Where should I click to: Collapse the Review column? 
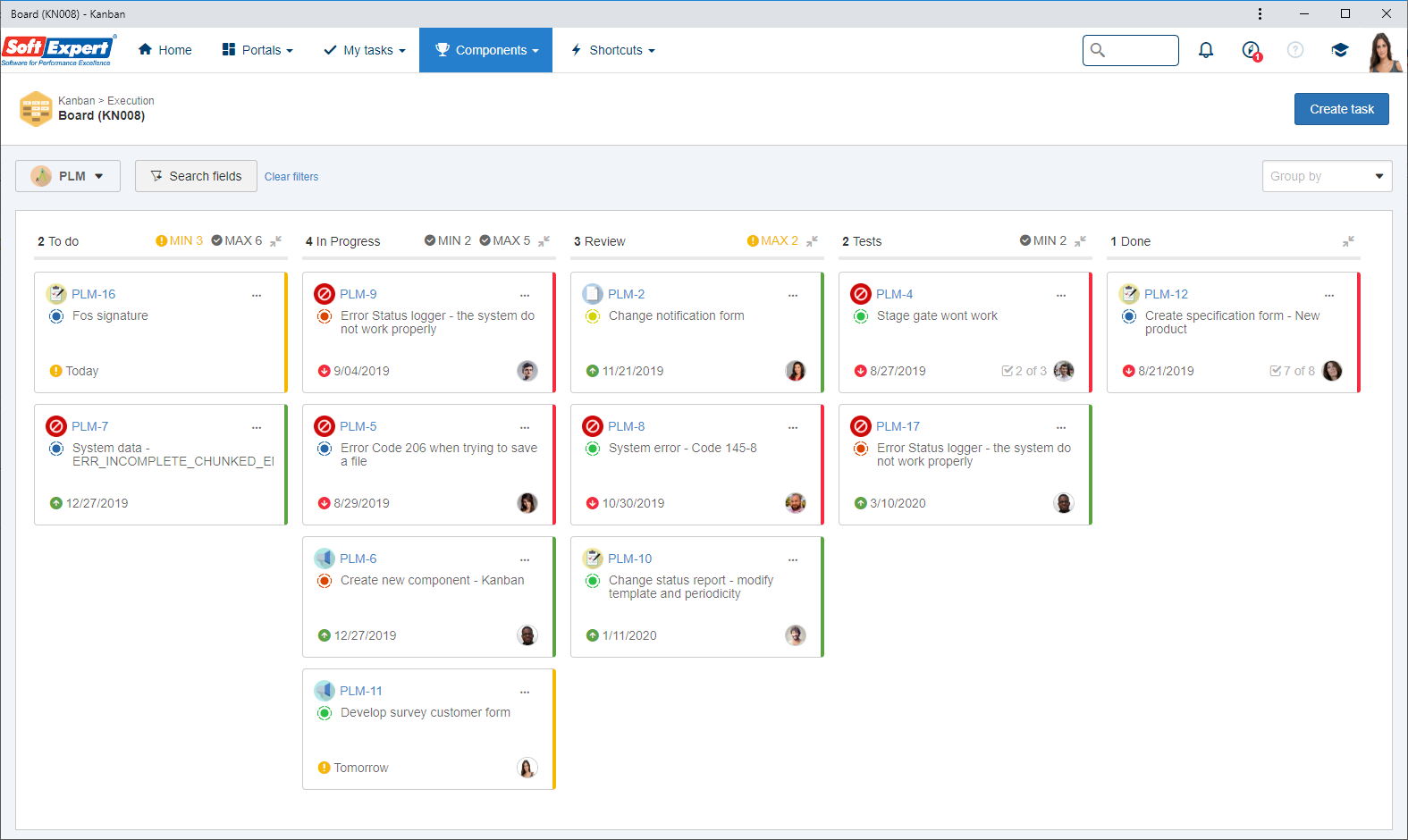click(x=813, y=241)
